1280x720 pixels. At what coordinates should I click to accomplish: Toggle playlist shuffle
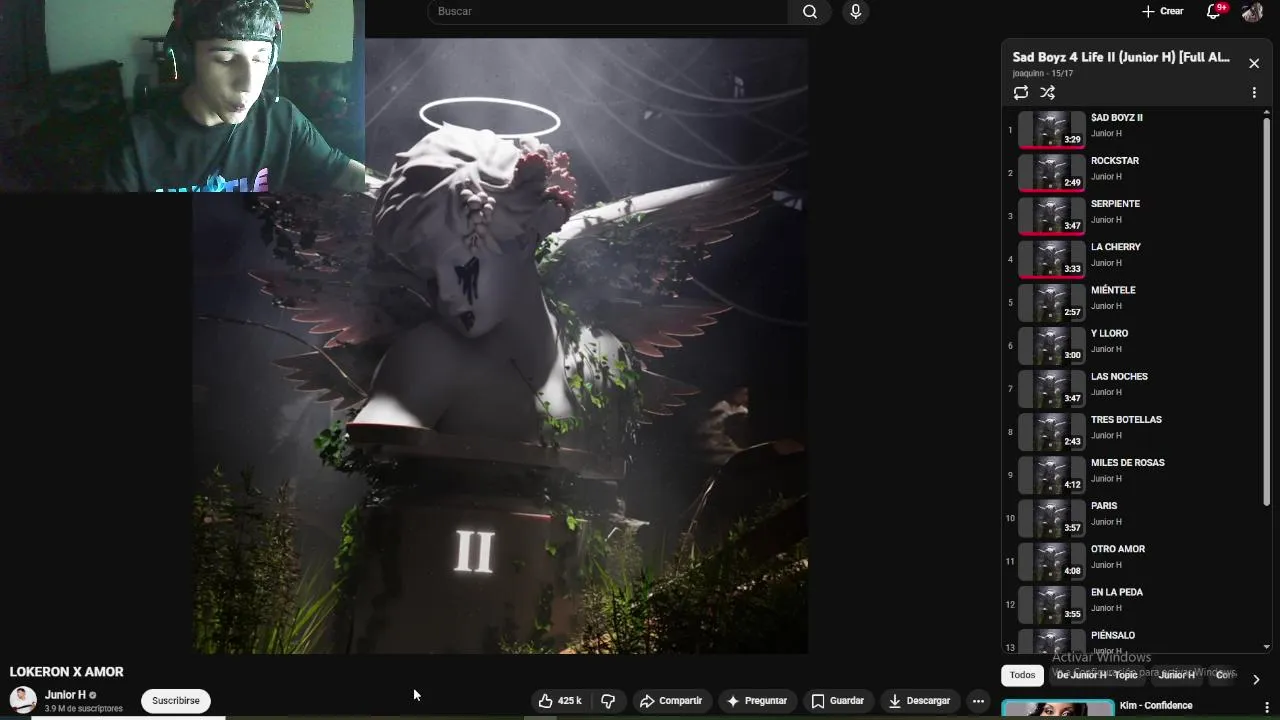pyautogui.click(x=1047, y=93)
